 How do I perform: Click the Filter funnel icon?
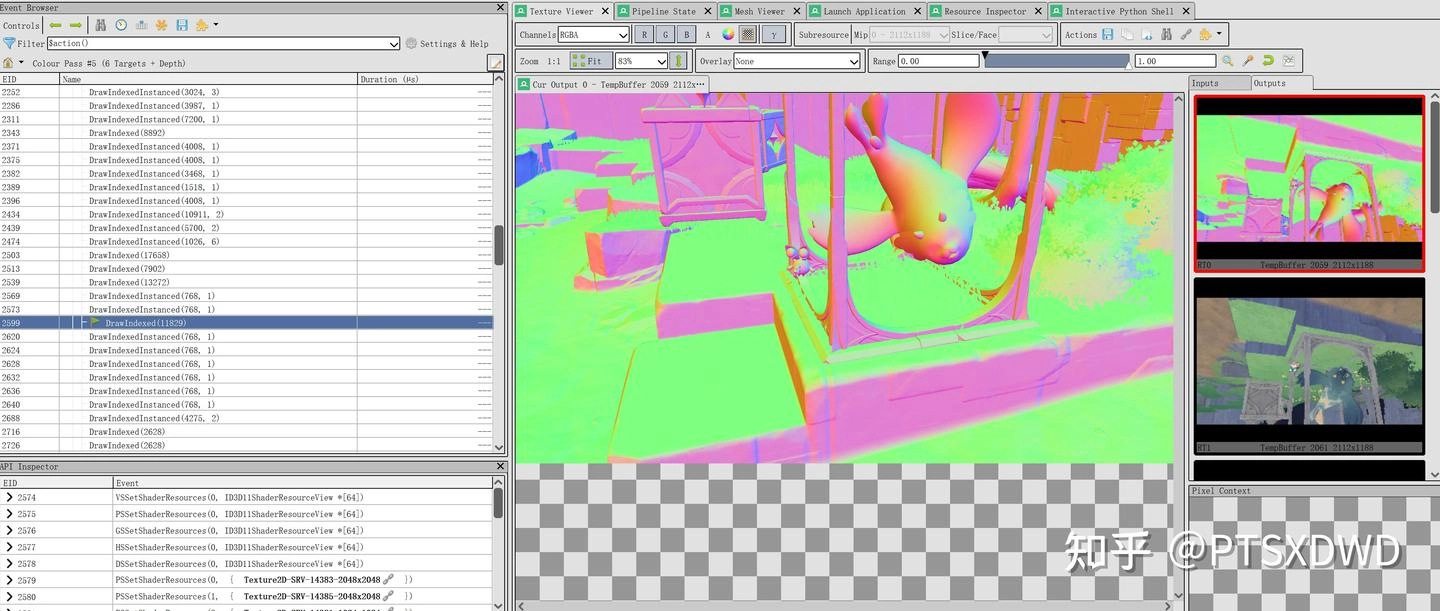pos(9,44)
